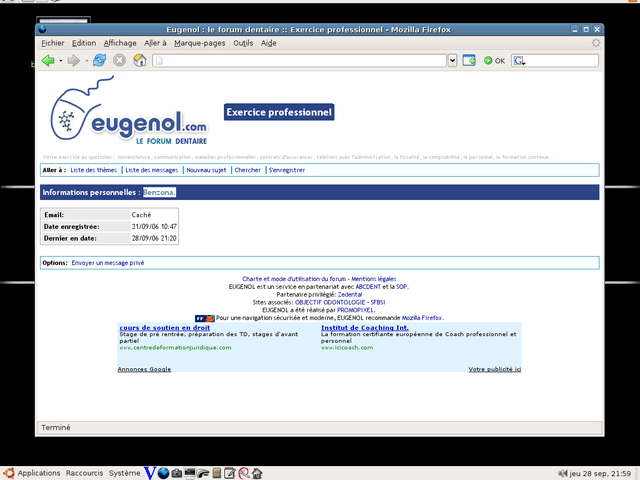640x480 pixels.
Task: Open the Forward button history dropdown arrow
Action: coord(87,61)
